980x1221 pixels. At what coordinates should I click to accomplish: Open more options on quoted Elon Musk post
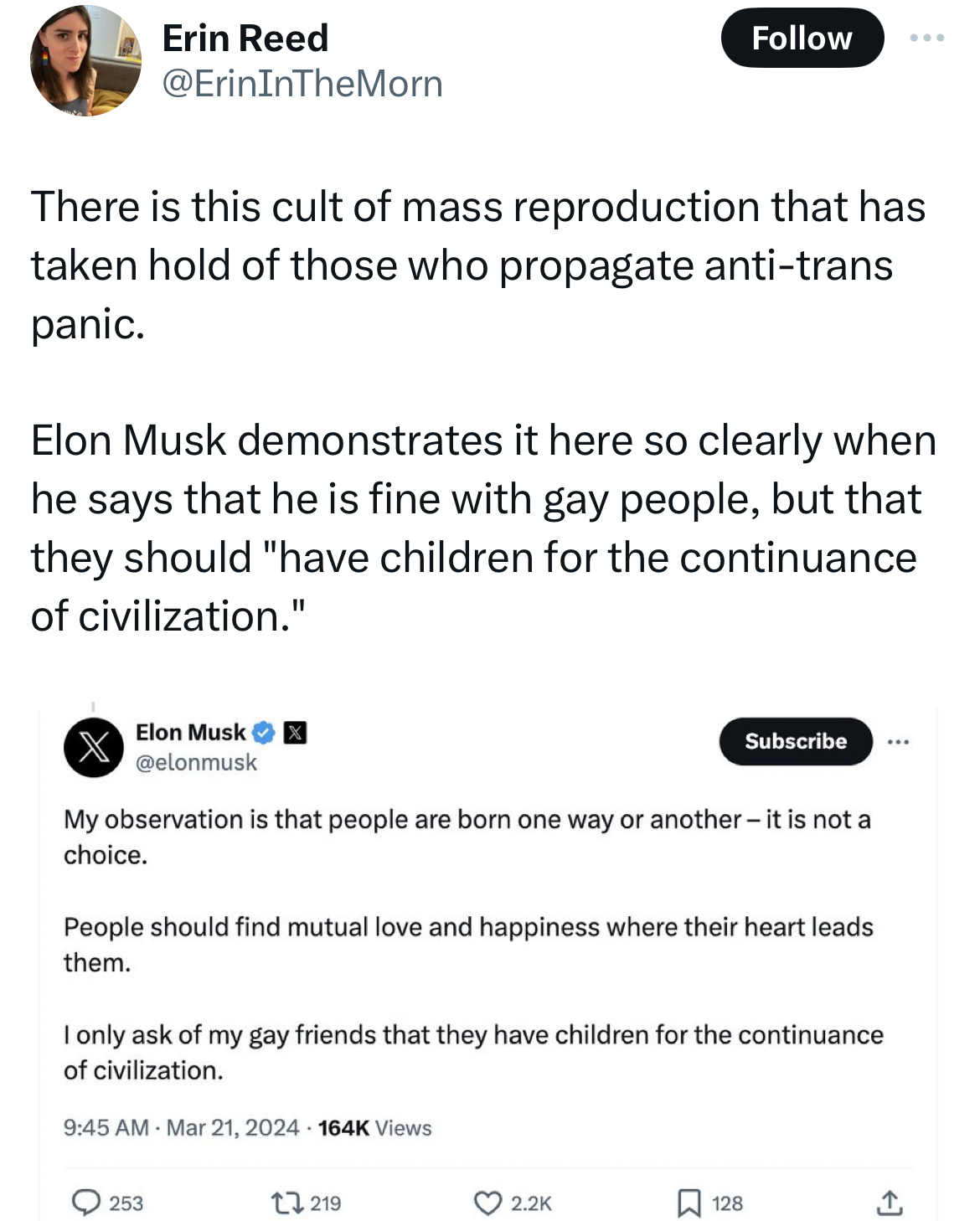point(898,742)
